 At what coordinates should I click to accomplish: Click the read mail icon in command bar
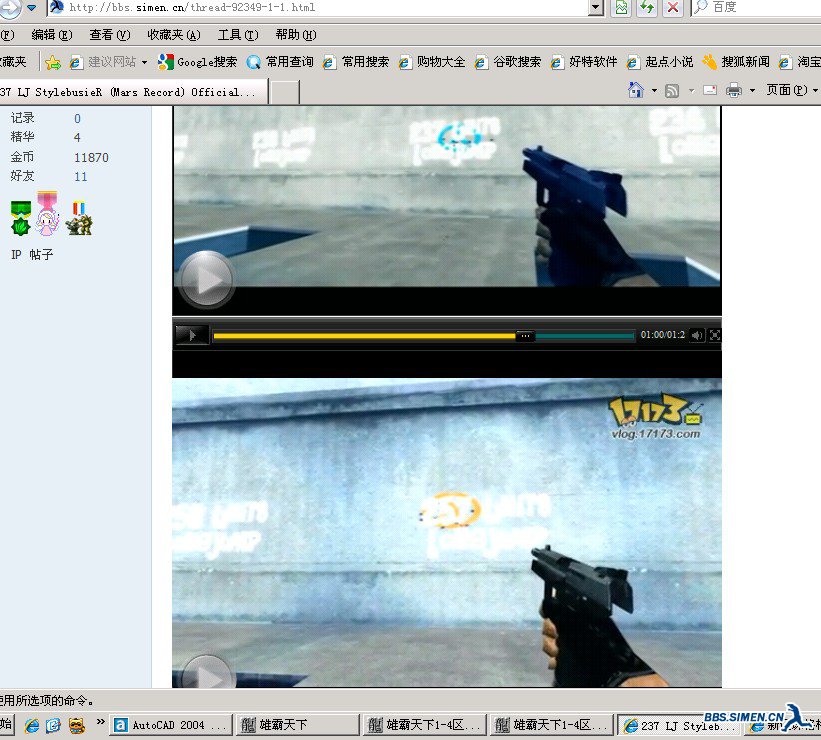click(710, 90)
